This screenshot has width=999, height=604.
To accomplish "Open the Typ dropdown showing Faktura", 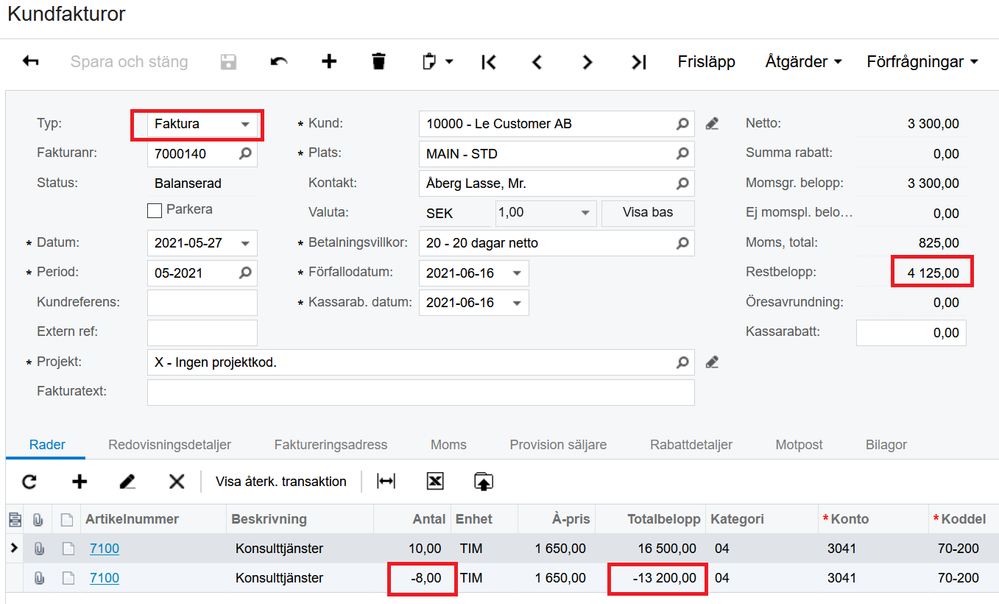I will click(x=245, y=125).
